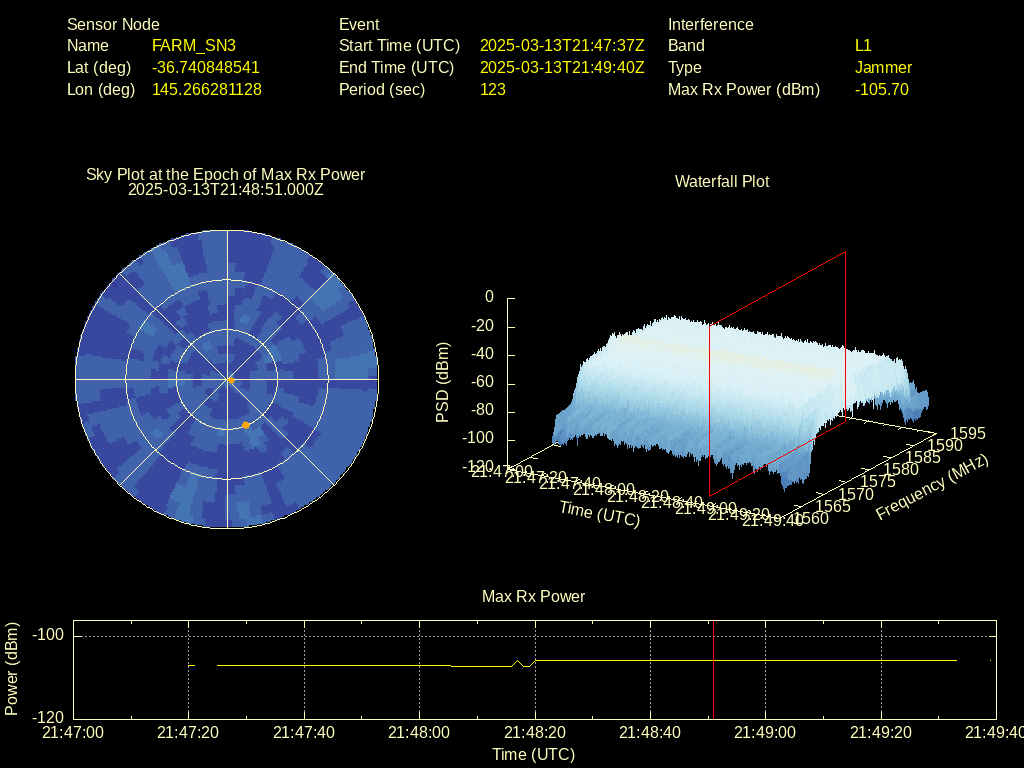Viewport: 1024px width, 768px height.
Task: Click the small bump in the power trace
Action: 517,662
